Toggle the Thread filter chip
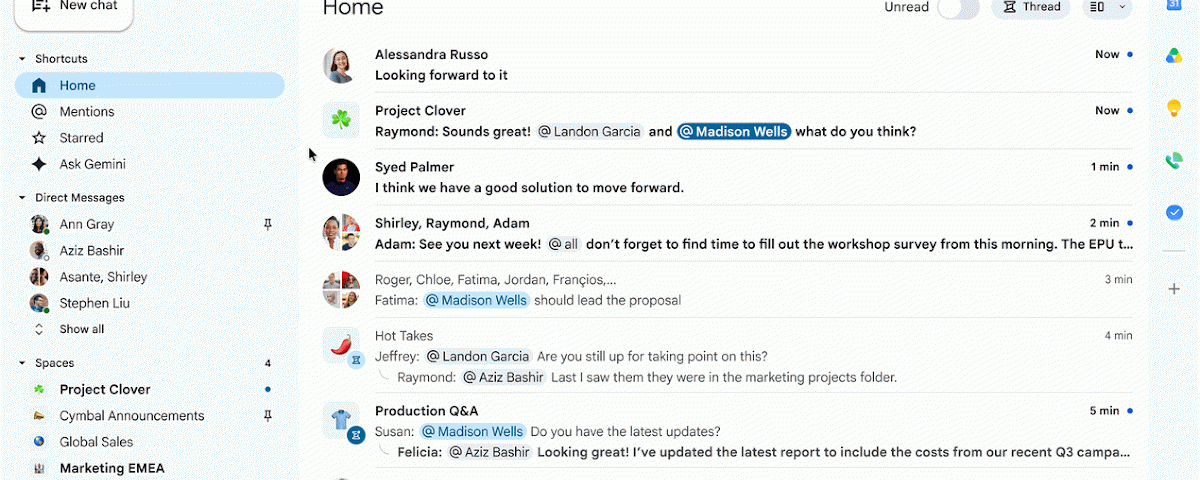Screen dimensions: 1200x480 point(1031,7)
